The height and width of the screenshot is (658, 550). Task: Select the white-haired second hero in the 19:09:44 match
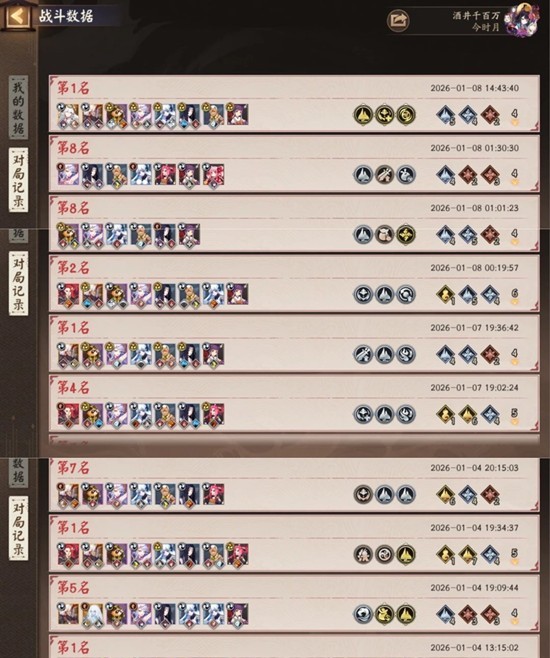[x=92, y=615]
